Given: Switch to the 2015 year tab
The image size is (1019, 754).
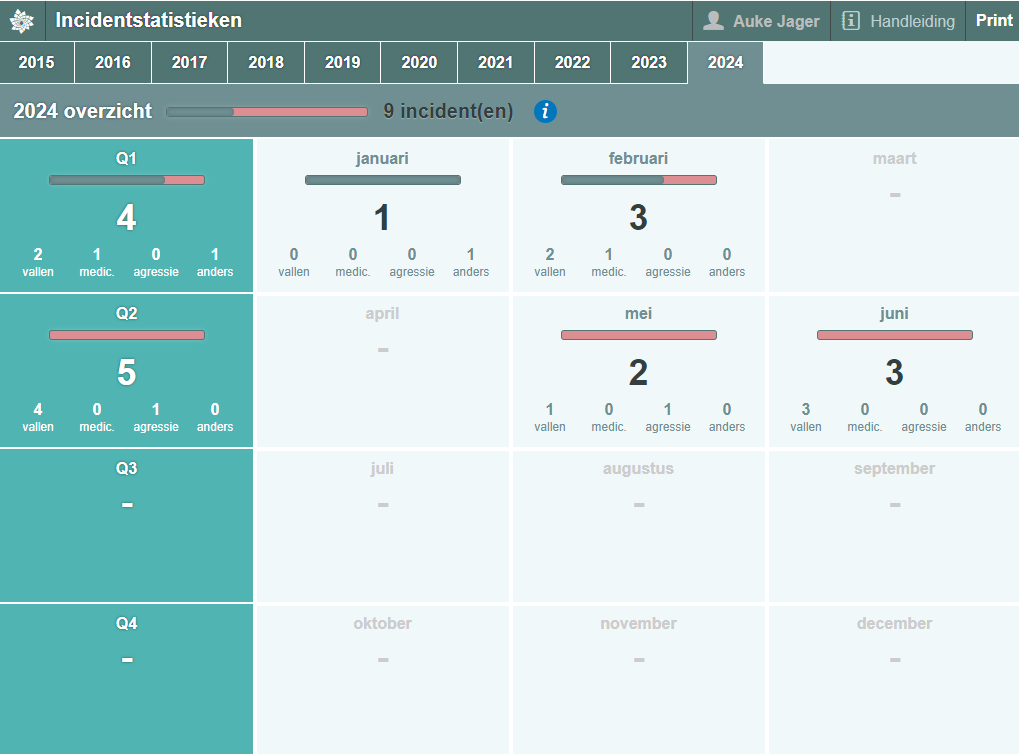Looking at the screenshot, I should coord(37,62).
